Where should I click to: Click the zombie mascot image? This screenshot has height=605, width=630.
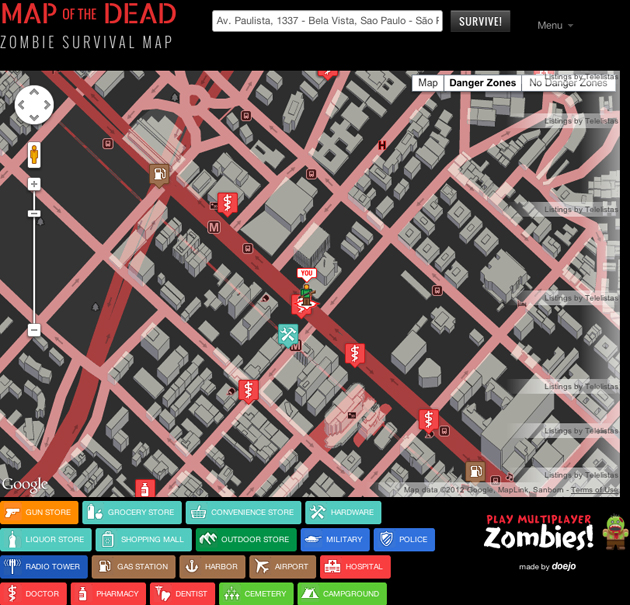click(x=615, y=531)
